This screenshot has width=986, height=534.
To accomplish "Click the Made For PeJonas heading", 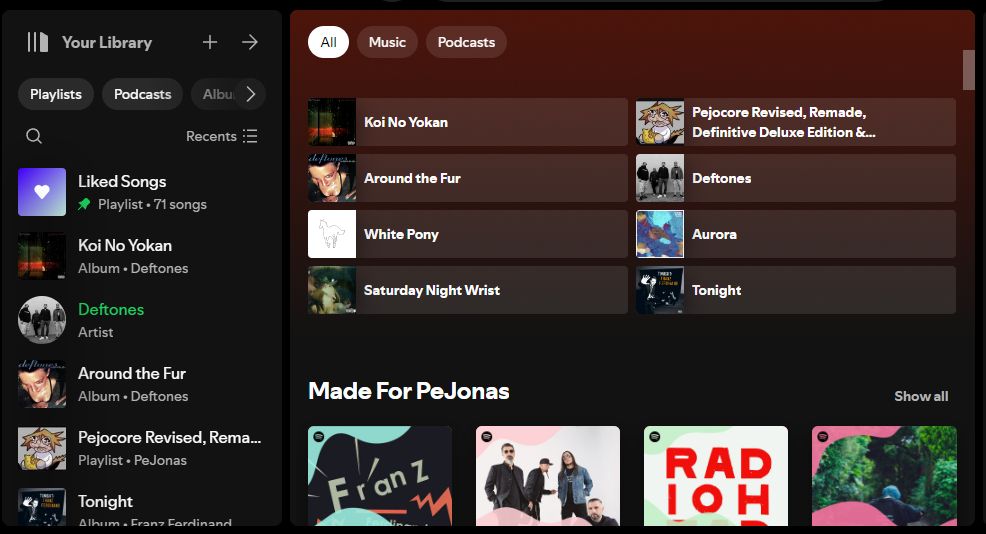I will click(x=409, y=391).
